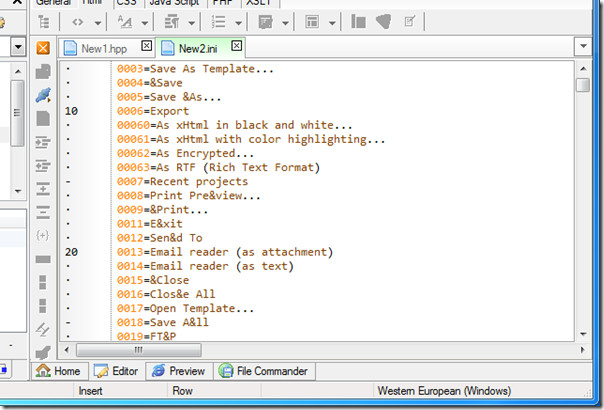The image size is (604, 410).
Task: Close the New2.ini tab
Action: pyautogui.click(x=237, y=46)
